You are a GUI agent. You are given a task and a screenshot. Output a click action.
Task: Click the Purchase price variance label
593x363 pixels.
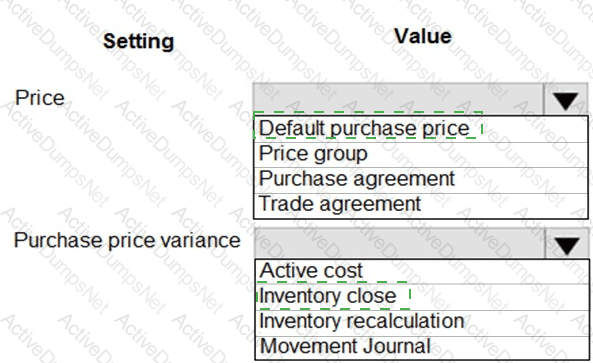click(x=127, y=240)
